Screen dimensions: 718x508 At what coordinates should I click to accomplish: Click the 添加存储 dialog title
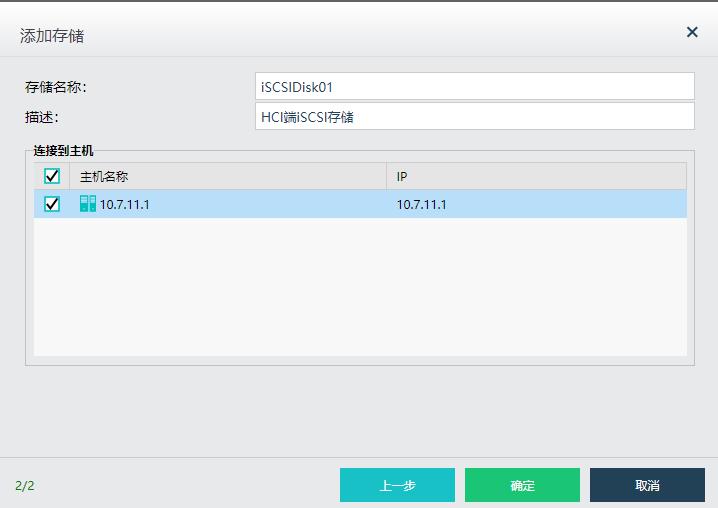[52, 36]
